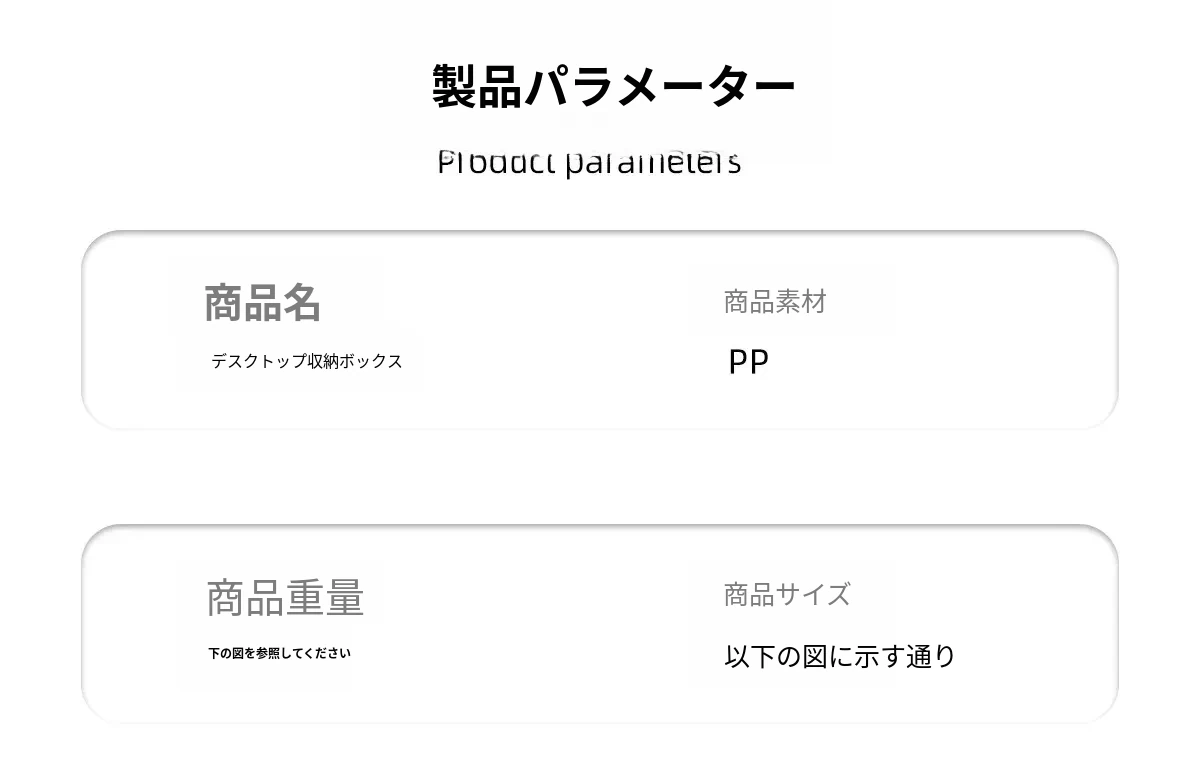The width and height of the screenshot is (1200, 769).
Task: Select the 商品名 label
Action: pyautogui.click(x=262, y=303)
